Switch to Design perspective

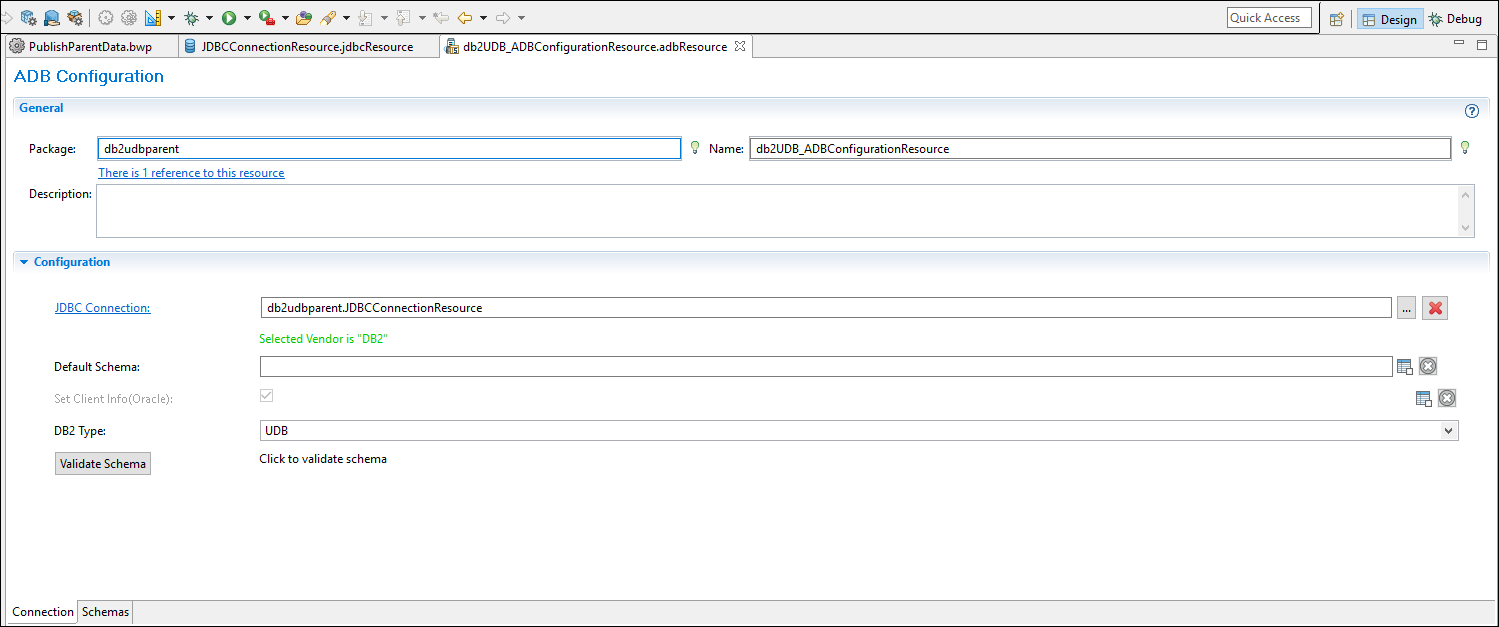(1390, 19)
